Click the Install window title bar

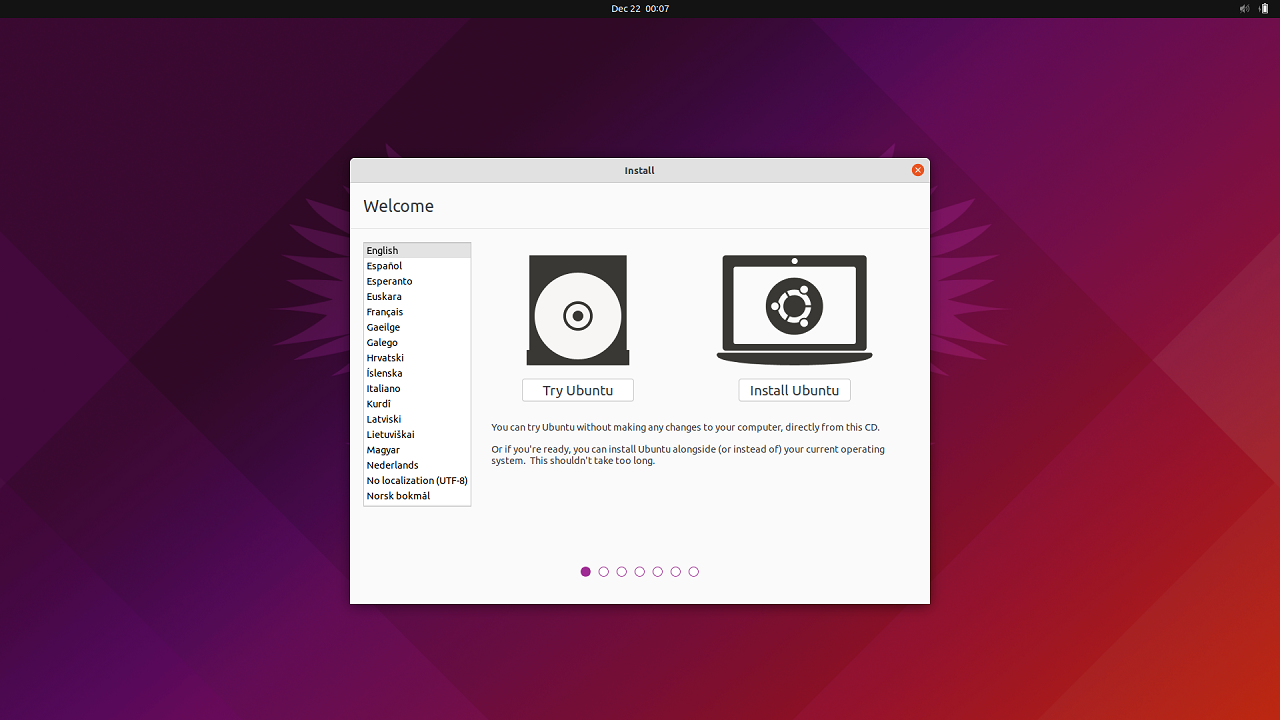tap(640, 170)
